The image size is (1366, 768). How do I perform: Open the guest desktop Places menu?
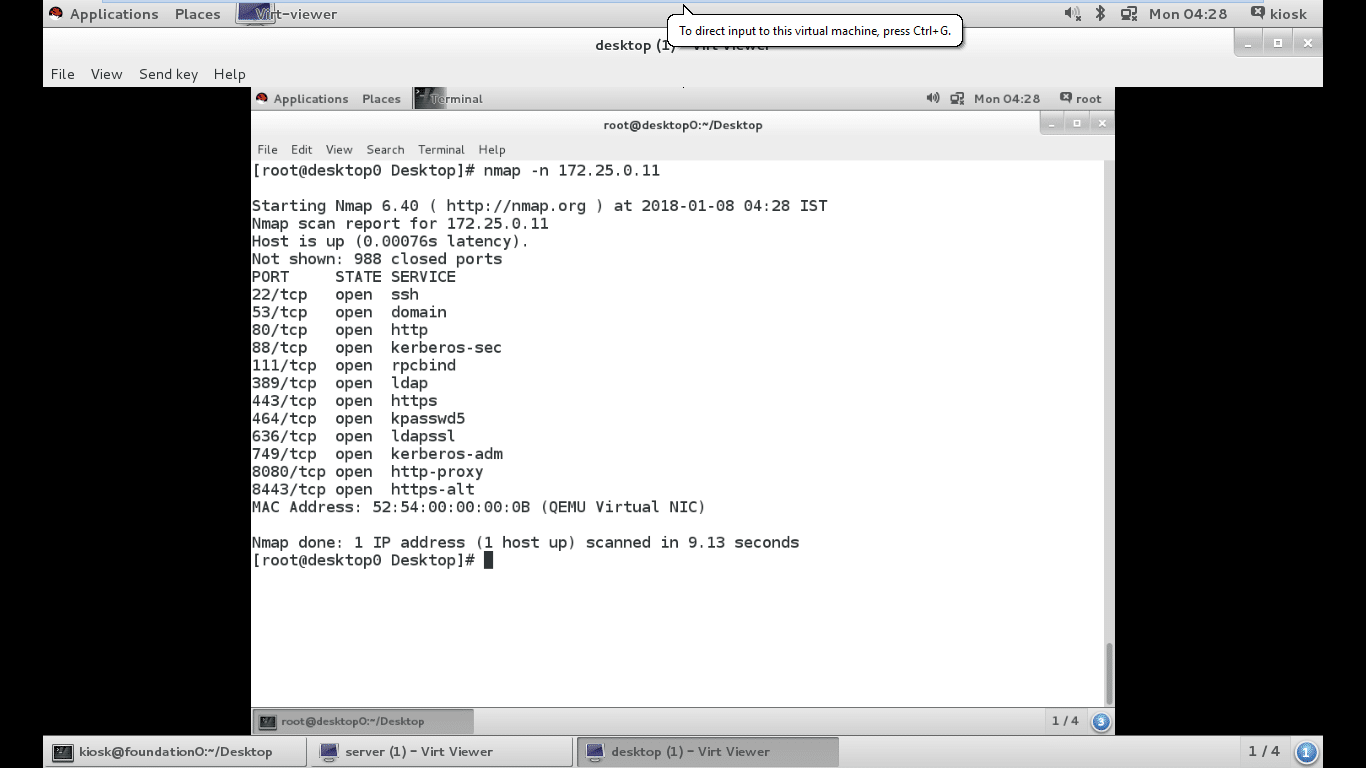coord(381,99)
